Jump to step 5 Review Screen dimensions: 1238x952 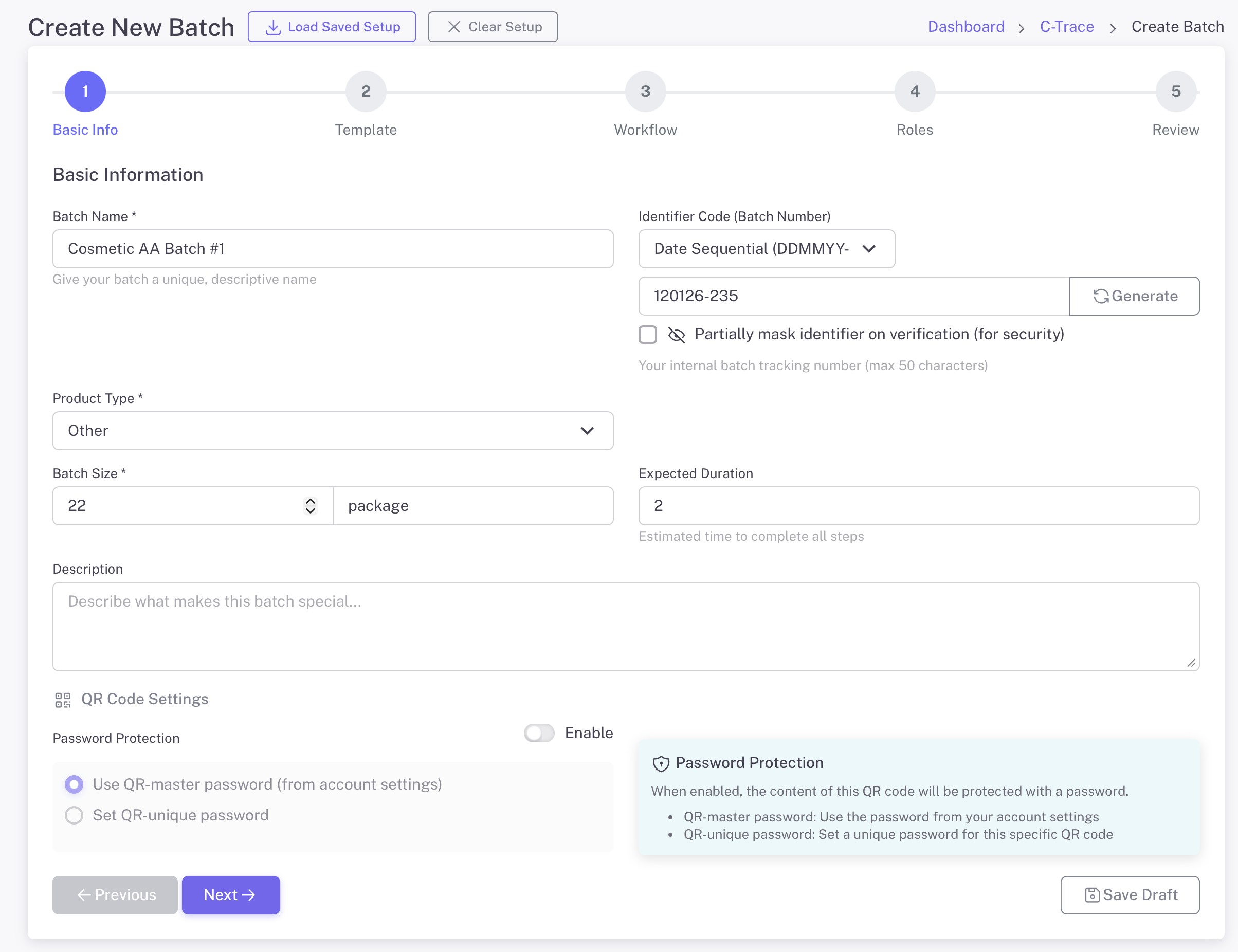point(1175,91)
